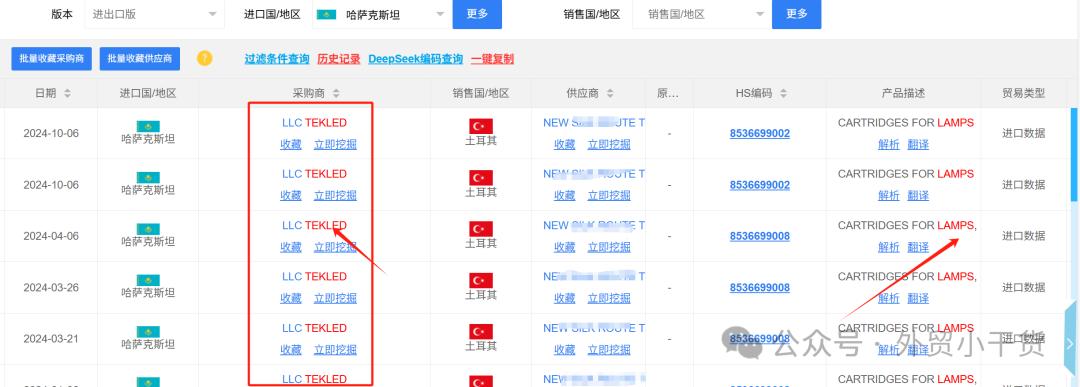Image resolution: width=1080 pixels, height=387 pixels.
Task: Sort table by 供应商 column arrows
Action: coord(610,94)
